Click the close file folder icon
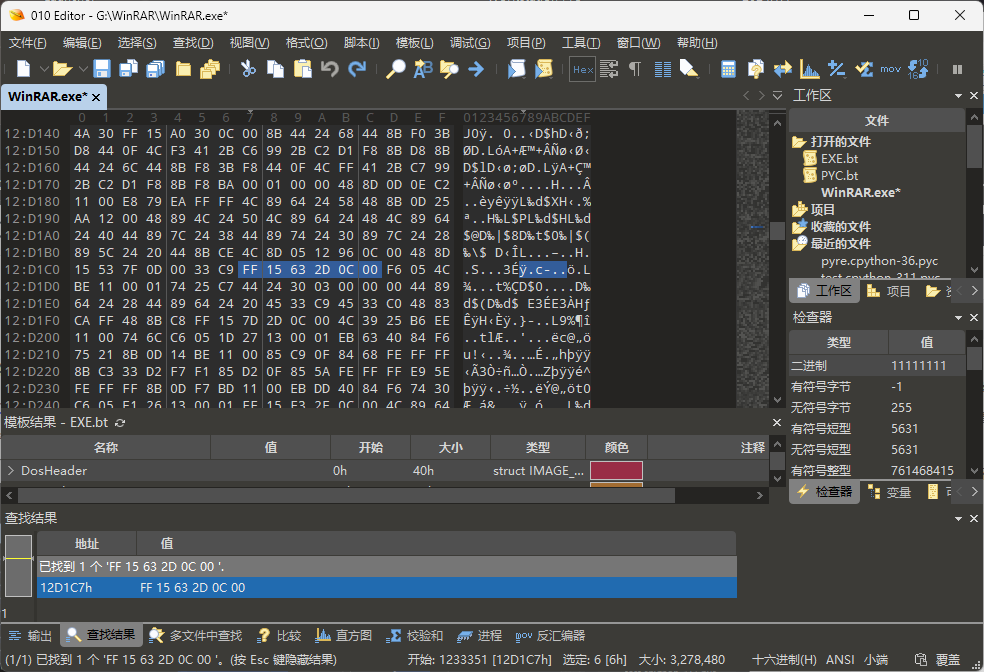 pos(183,68)
